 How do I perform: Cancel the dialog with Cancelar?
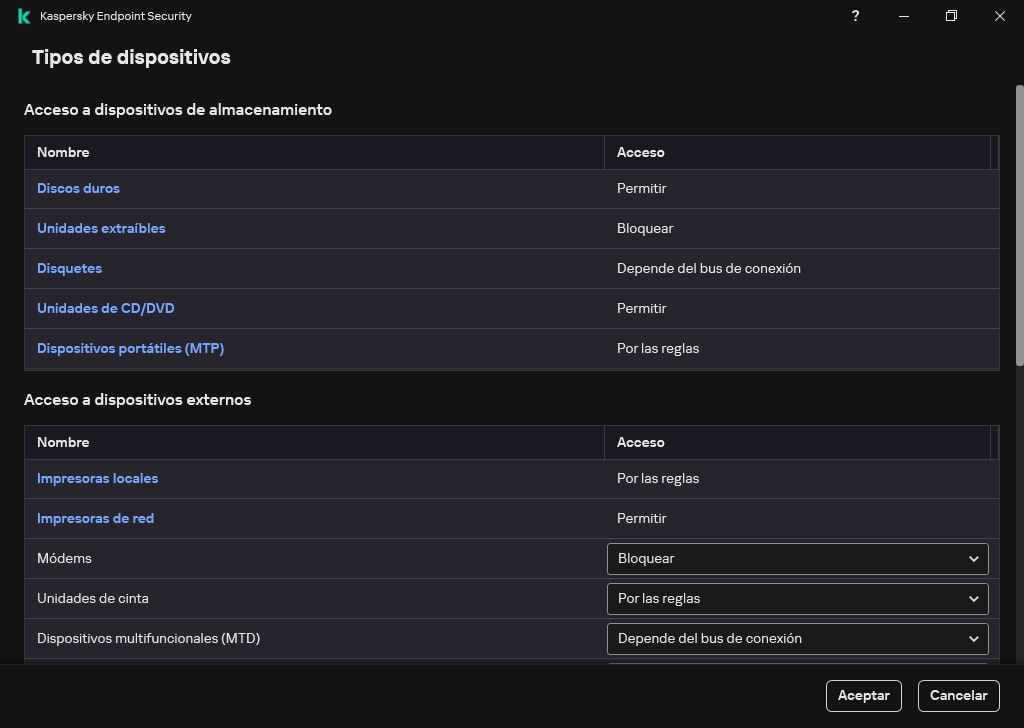pos(958,695)
